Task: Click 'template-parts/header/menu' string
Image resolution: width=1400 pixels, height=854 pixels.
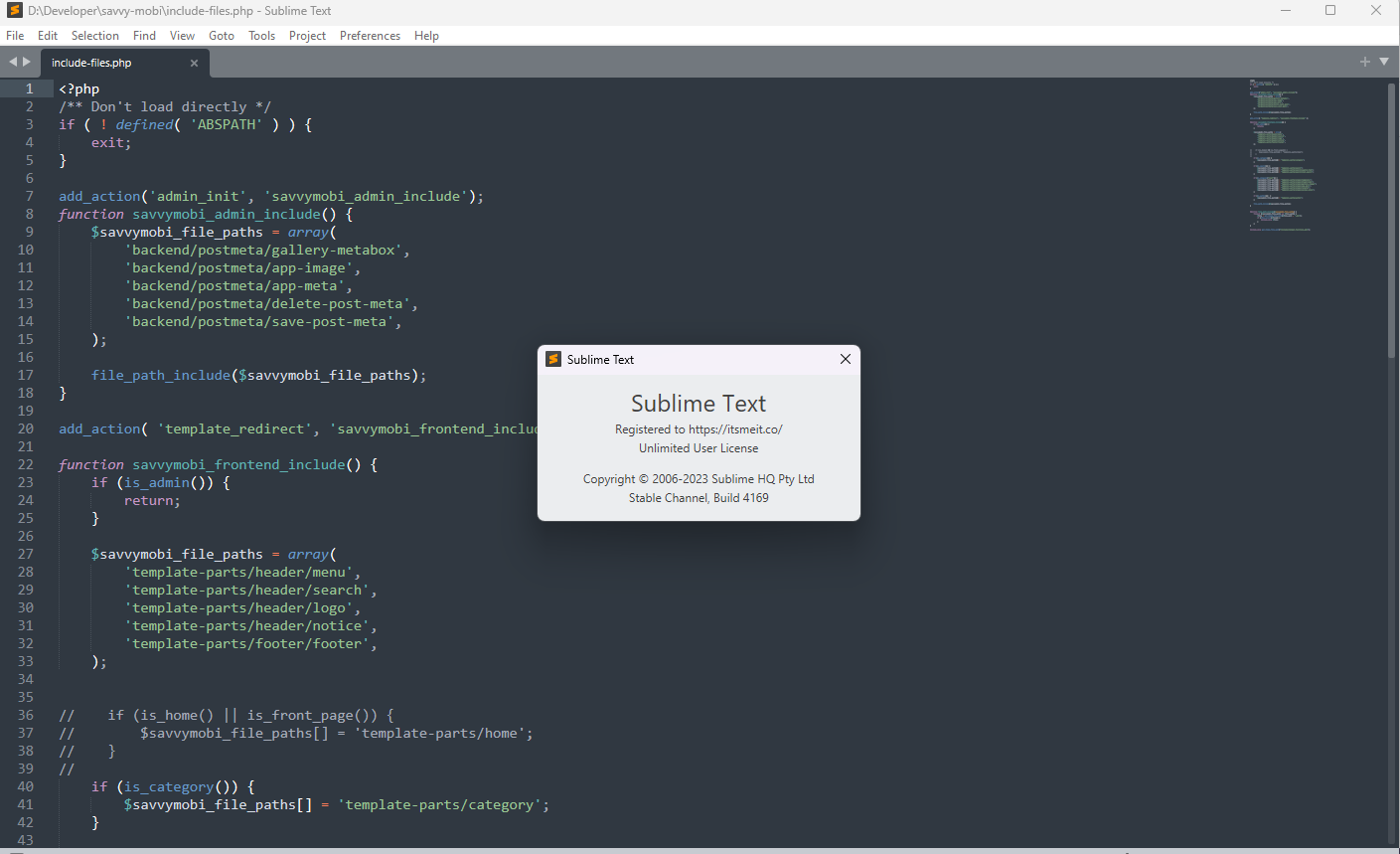Action: 238,572
